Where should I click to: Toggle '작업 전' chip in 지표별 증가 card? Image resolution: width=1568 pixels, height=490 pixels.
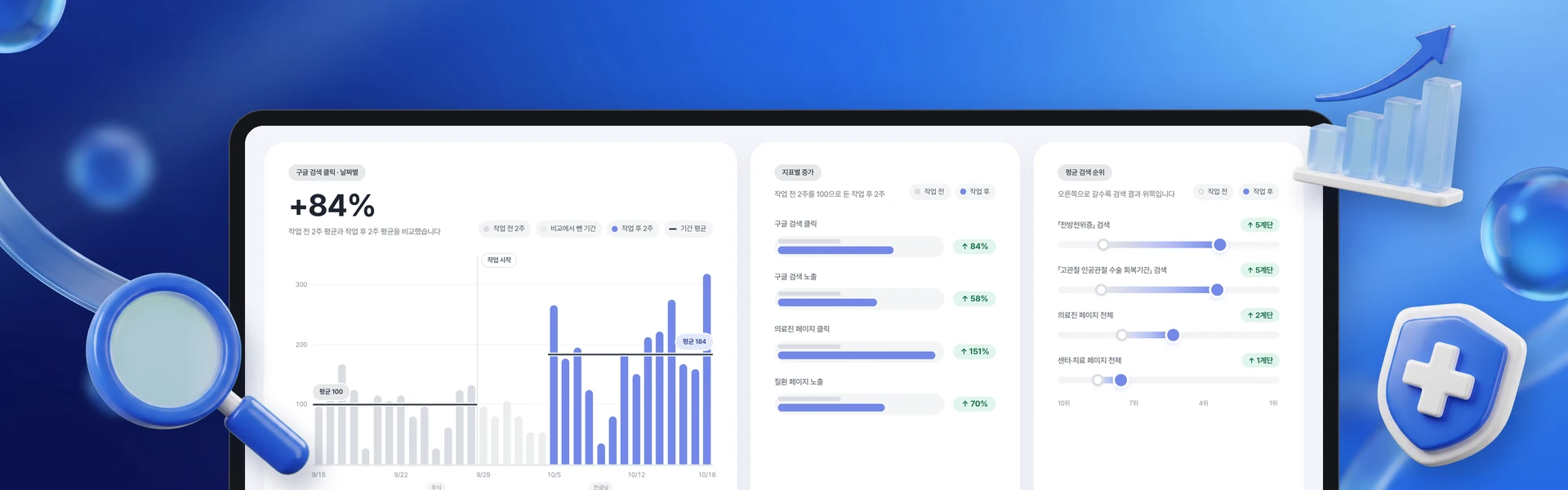coord(929,192)
